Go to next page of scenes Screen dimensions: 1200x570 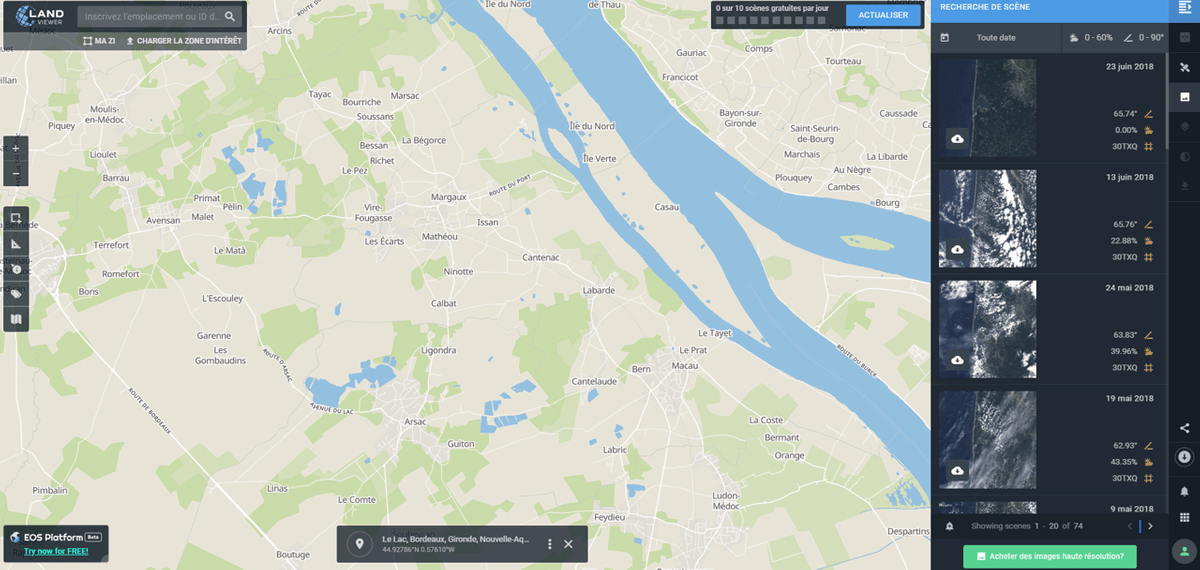[1150, 526]
